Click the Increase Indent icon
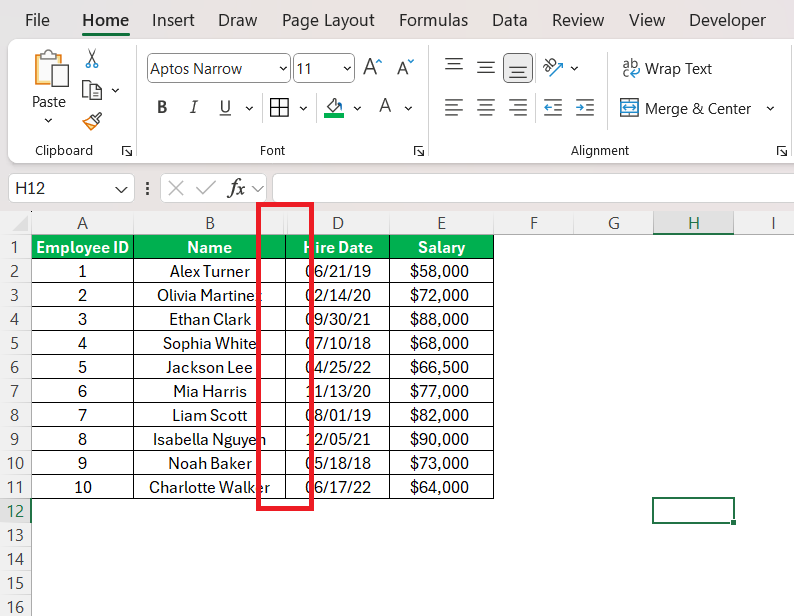Image resolution: width=794 pixels, height=616 pixels. [585, 107]
